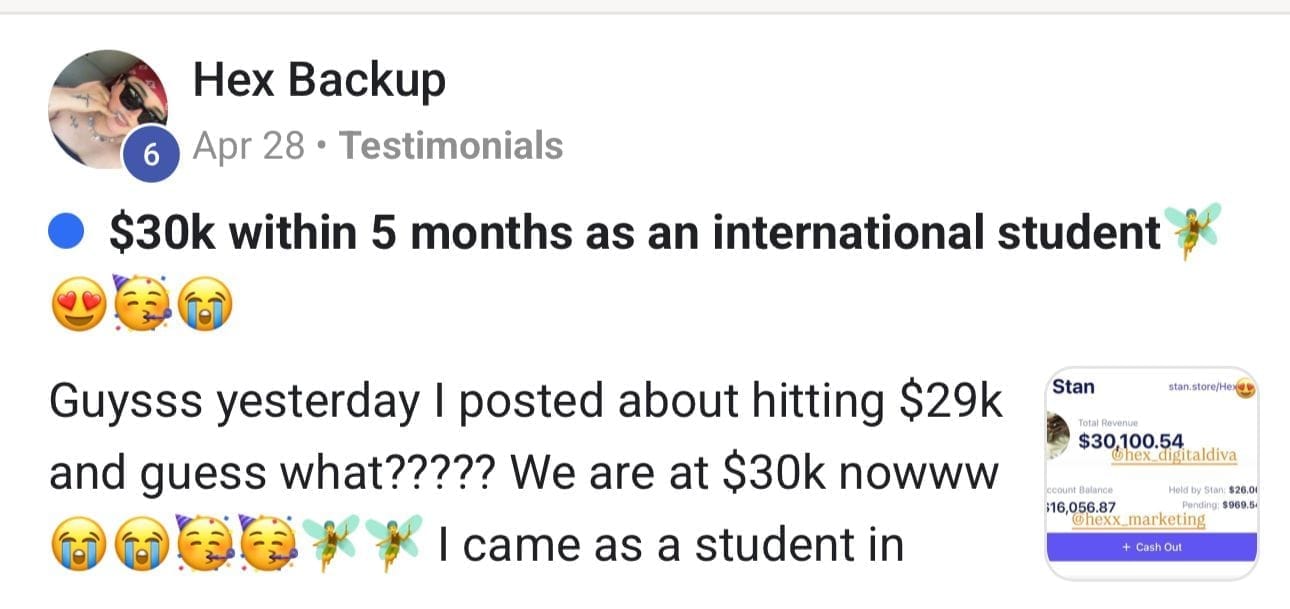
Task: Click the @hex_digitaldiva handle
Action: (1175, 456)
